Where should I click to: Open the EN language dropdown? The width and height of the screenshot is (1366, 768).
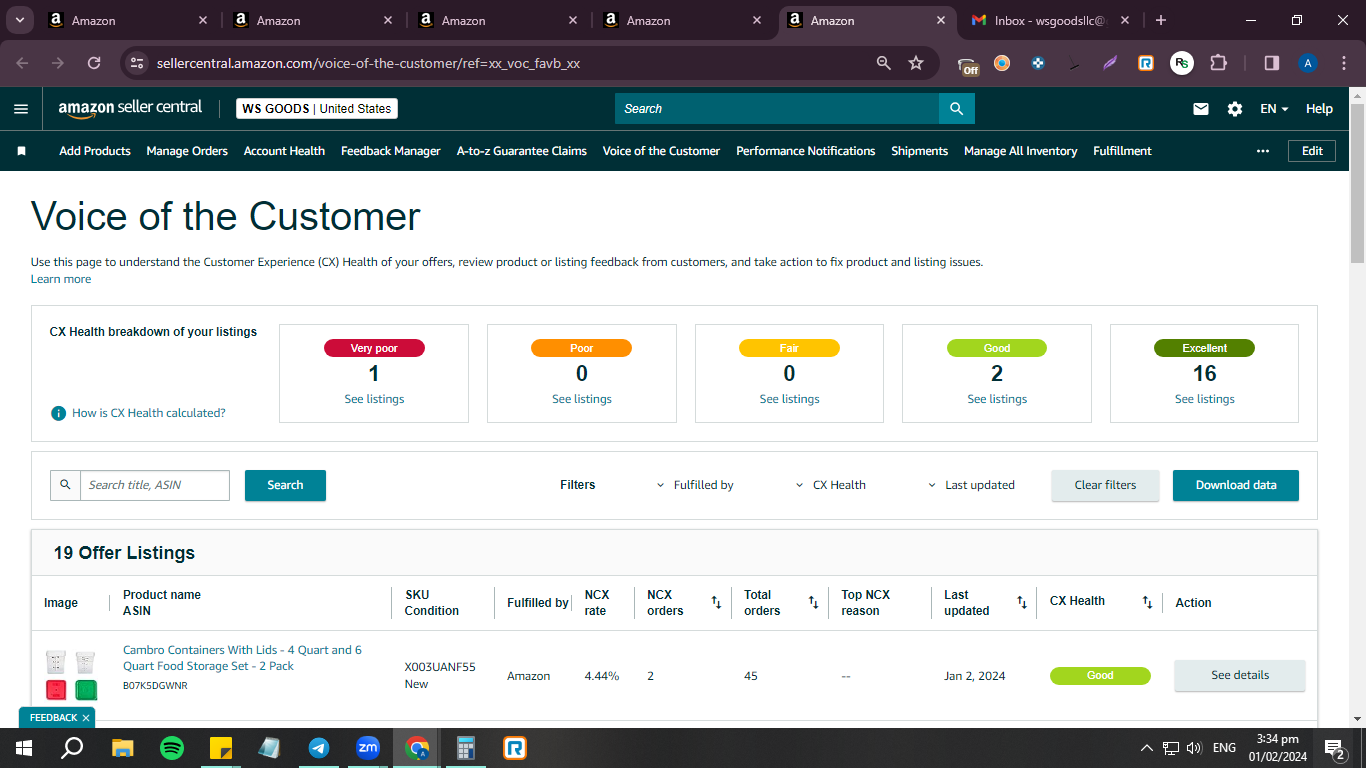click(1274, 109)
